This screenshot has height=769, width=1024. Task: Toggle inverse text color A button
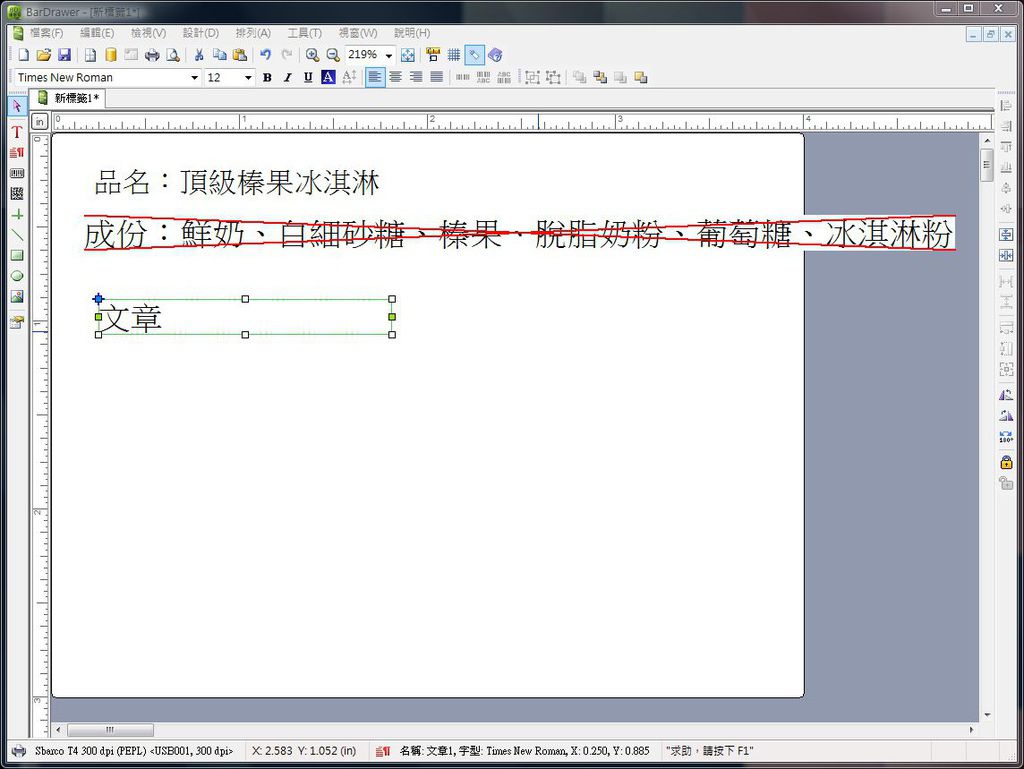click(x=328, y=77)
